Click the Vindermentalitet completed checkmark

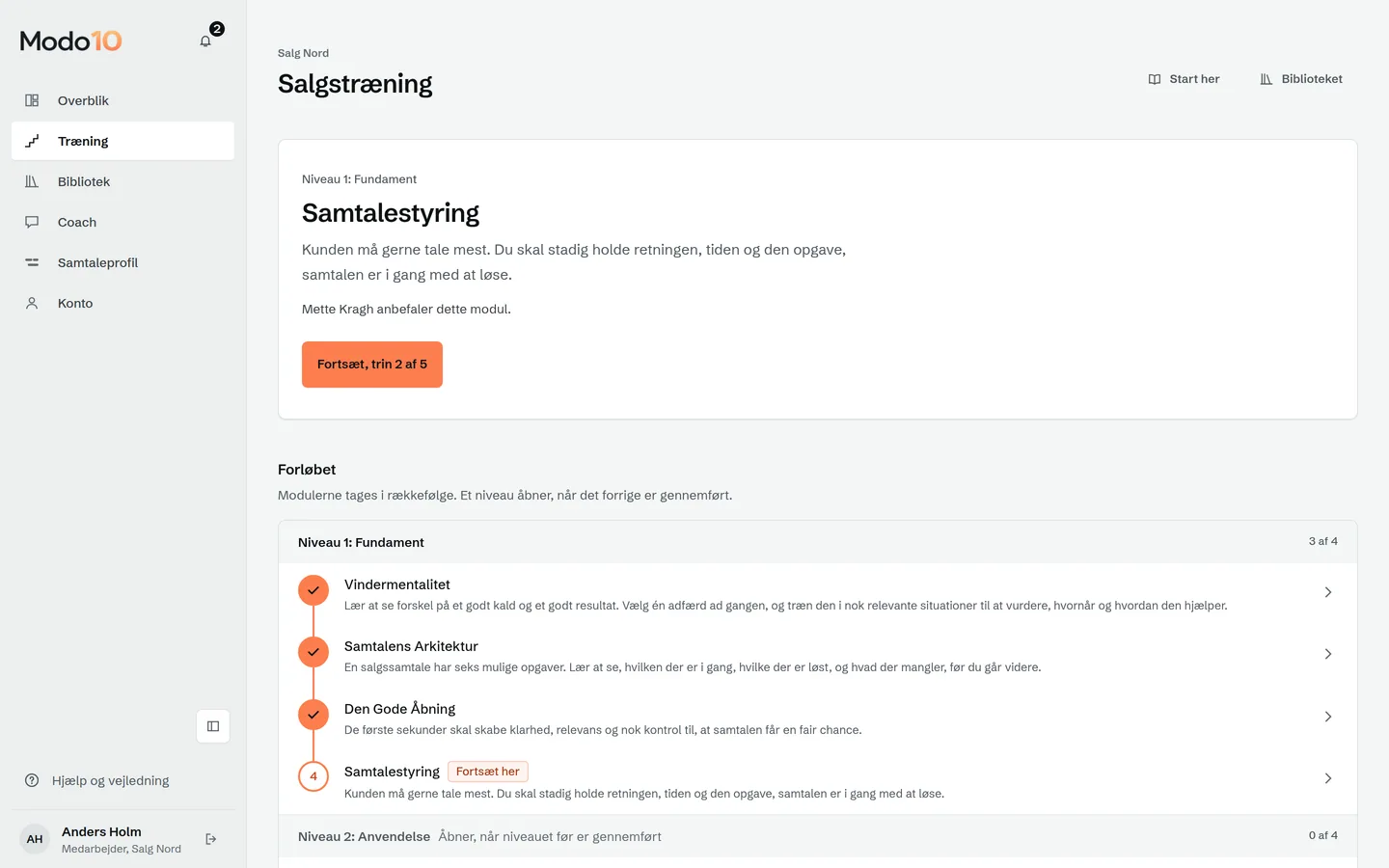(313, 590)
